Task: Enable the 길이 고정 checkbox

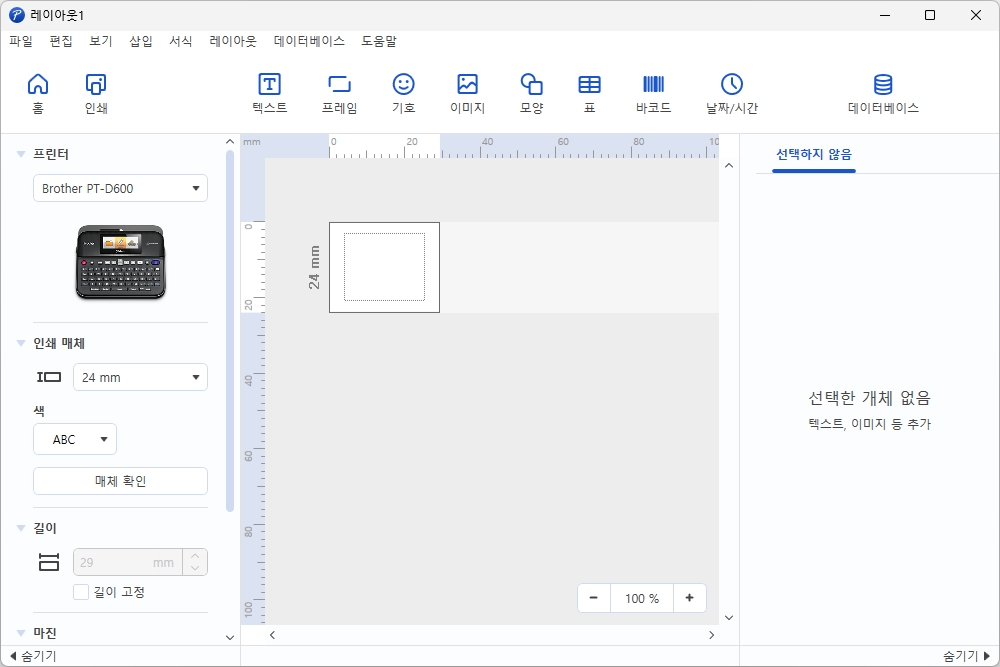Action: [x=81, y=592]
